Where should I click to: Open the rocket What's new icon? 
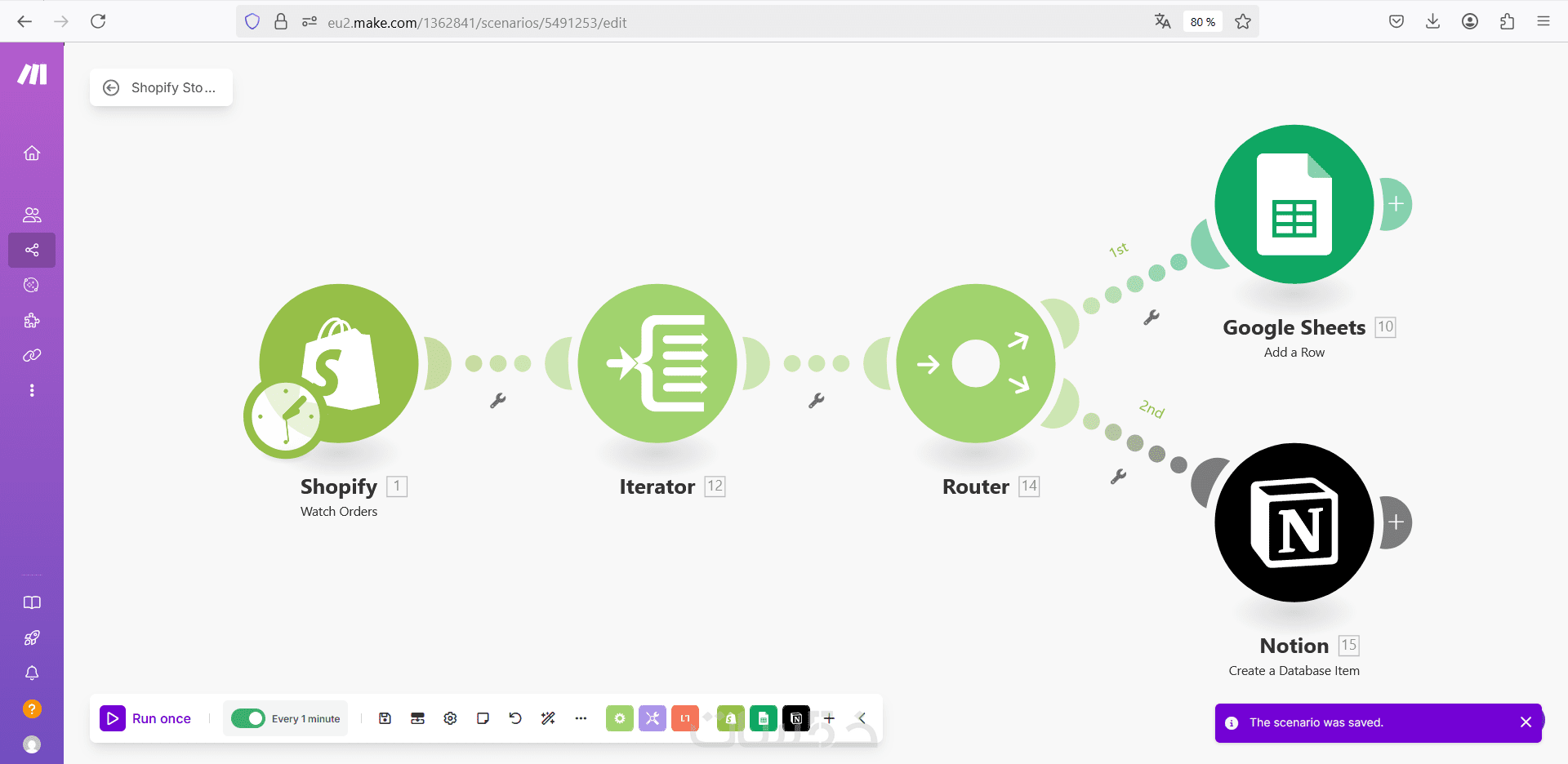pyautogui.click(x=32, y=637)
